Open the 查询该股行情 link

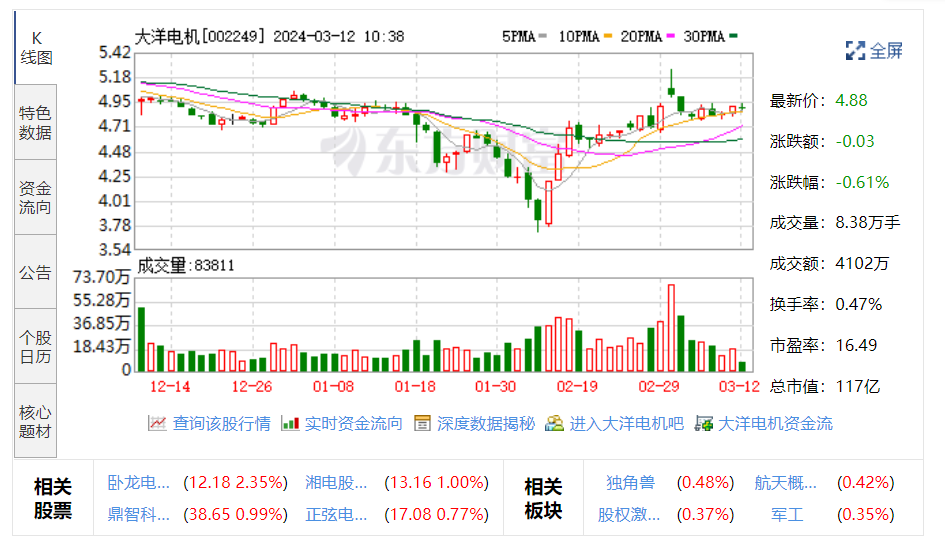tap(221, 423)
